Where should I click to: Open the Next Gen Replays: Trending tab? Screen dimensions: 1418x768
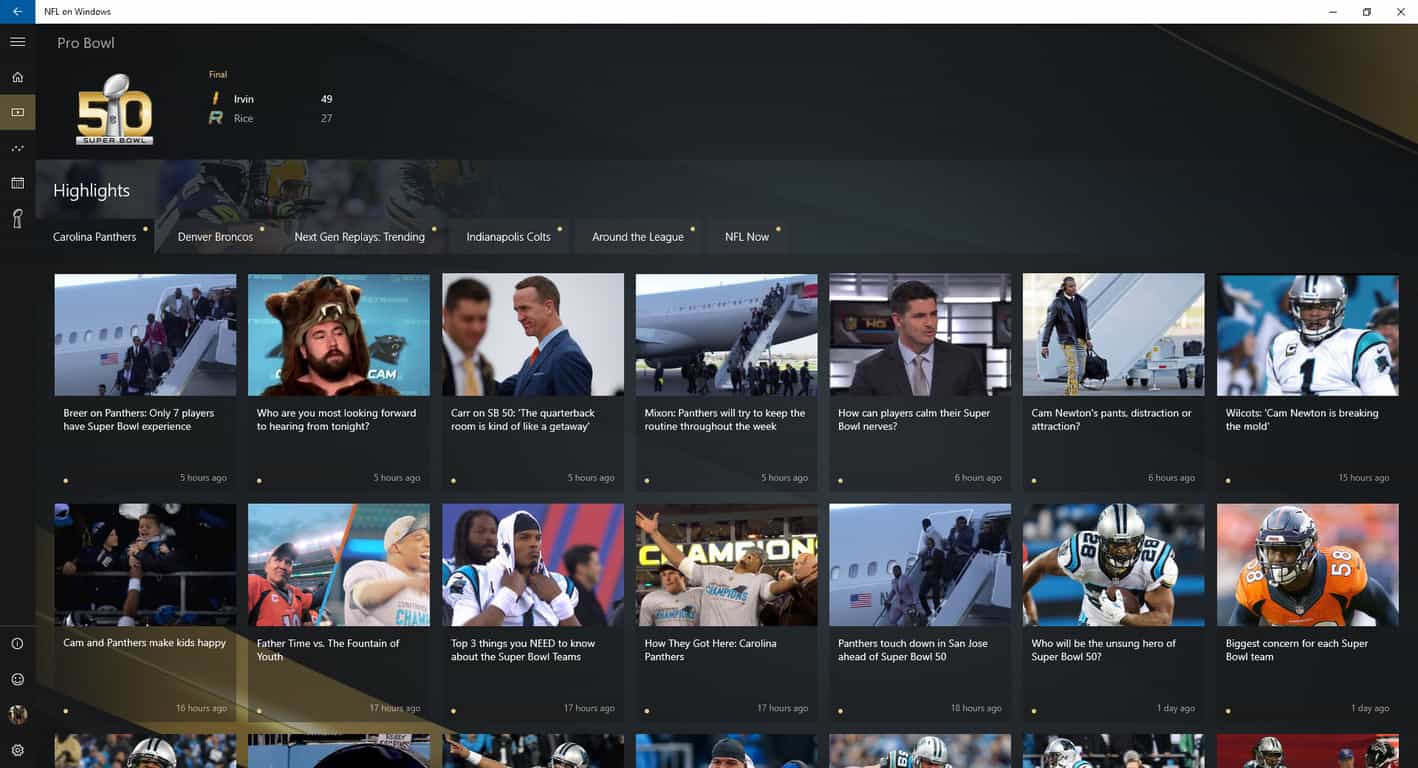[x=360, y=237]
